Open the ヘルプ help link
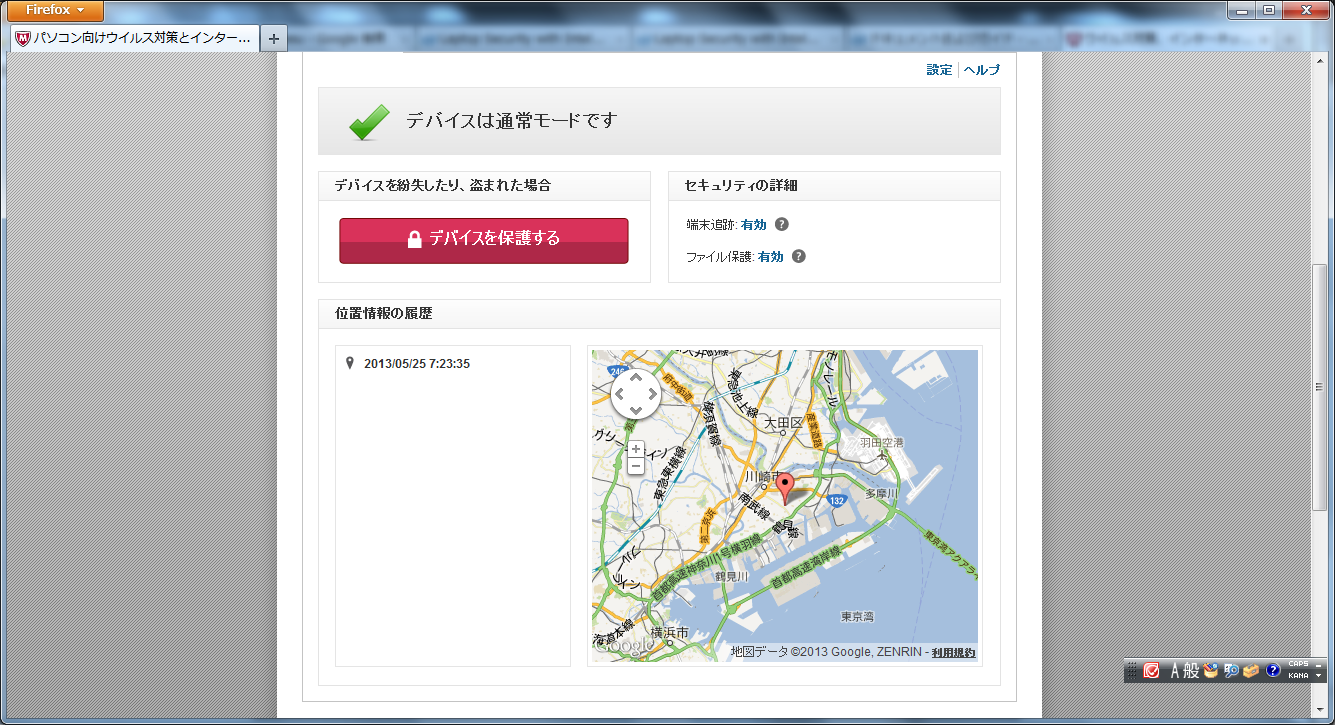The height and width of the screenshot is (725, 1335). pyautogui.click(x=981, y=70)
